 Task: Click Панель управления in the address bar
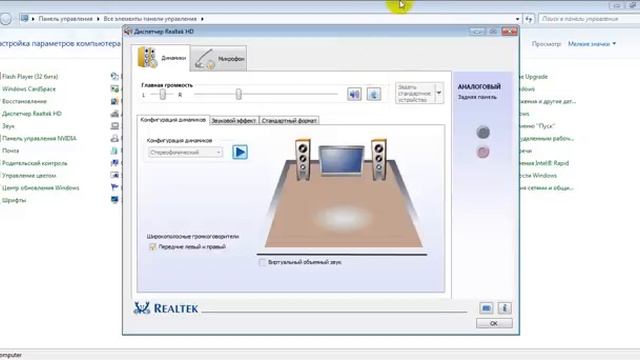coord(65,19)
